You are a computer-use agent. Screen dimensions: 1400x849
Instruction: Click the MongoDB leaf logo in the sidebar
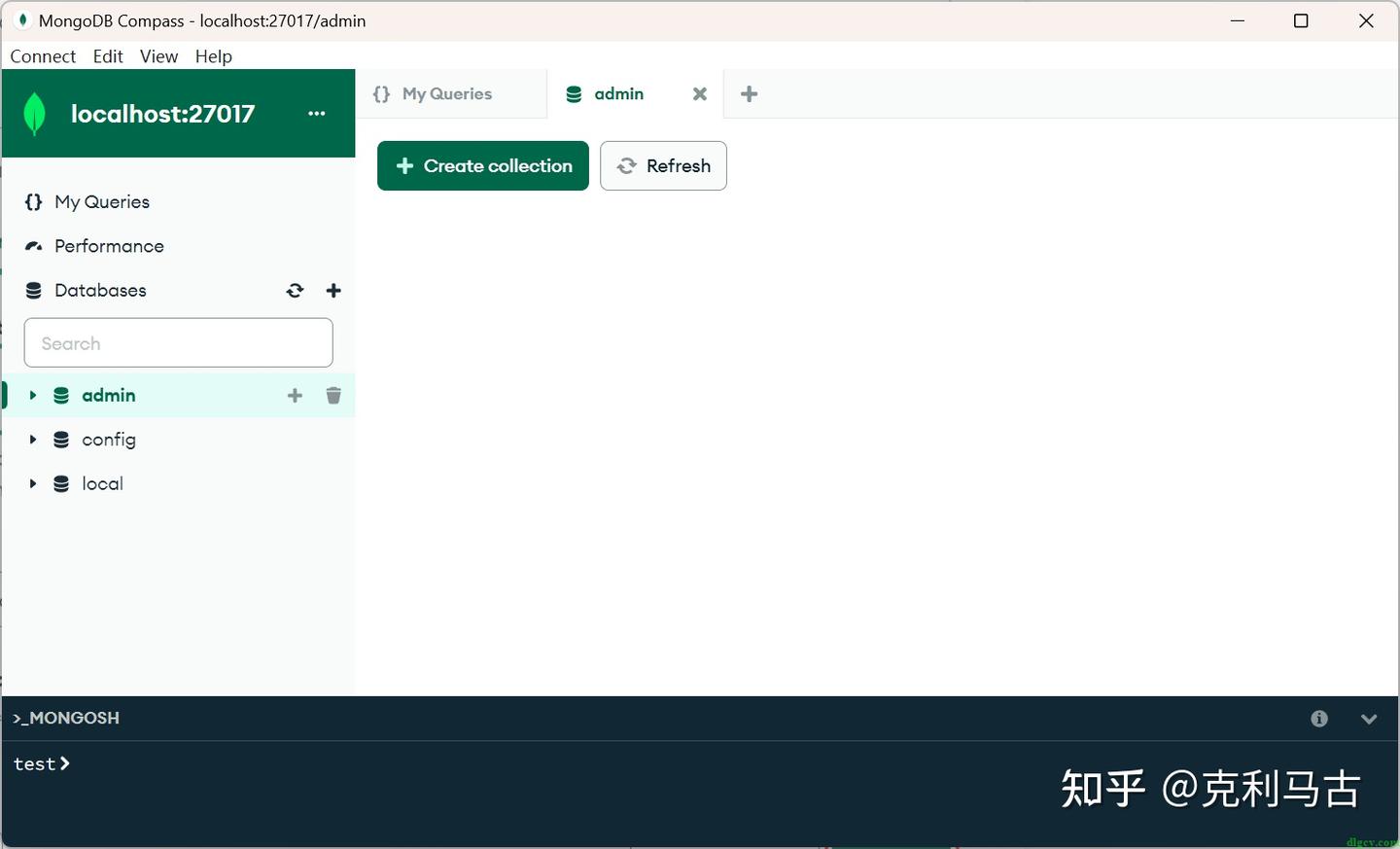tap(35, 113)
